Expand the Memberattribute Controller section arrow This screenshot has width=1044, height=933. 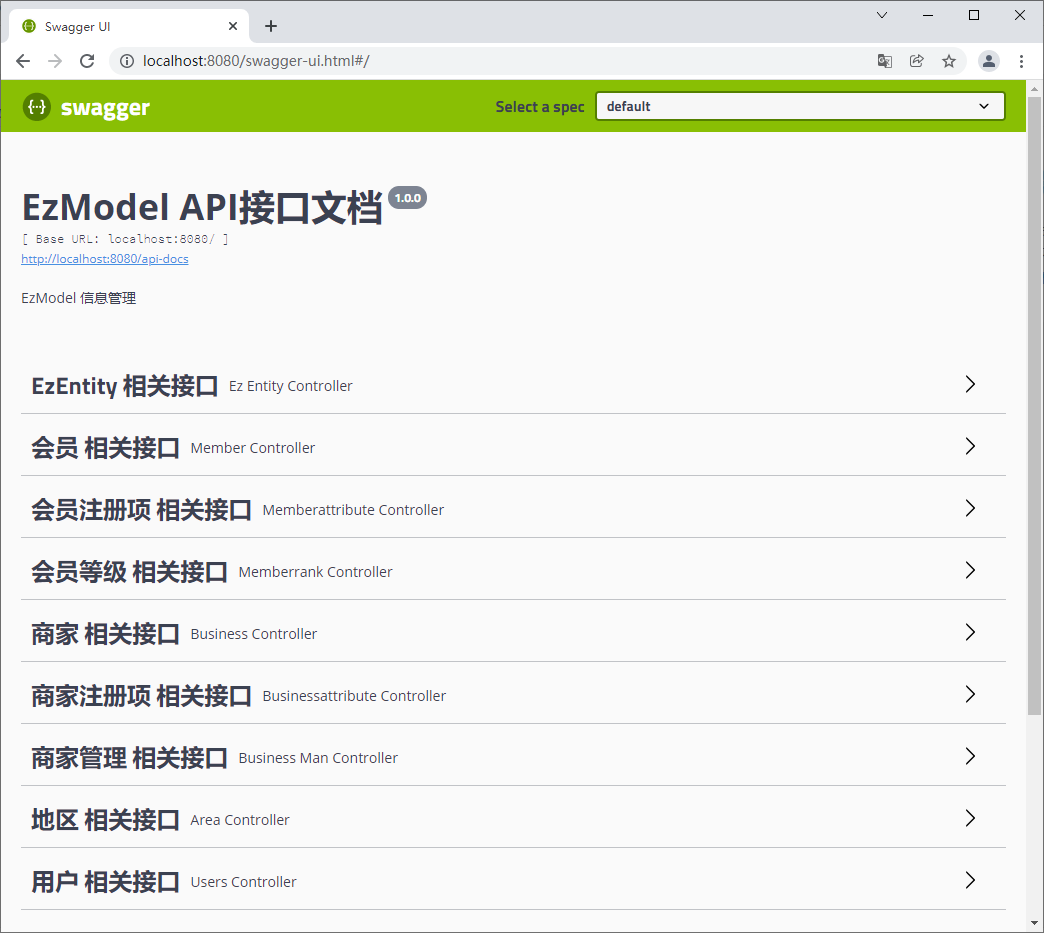tap(970, 508)
